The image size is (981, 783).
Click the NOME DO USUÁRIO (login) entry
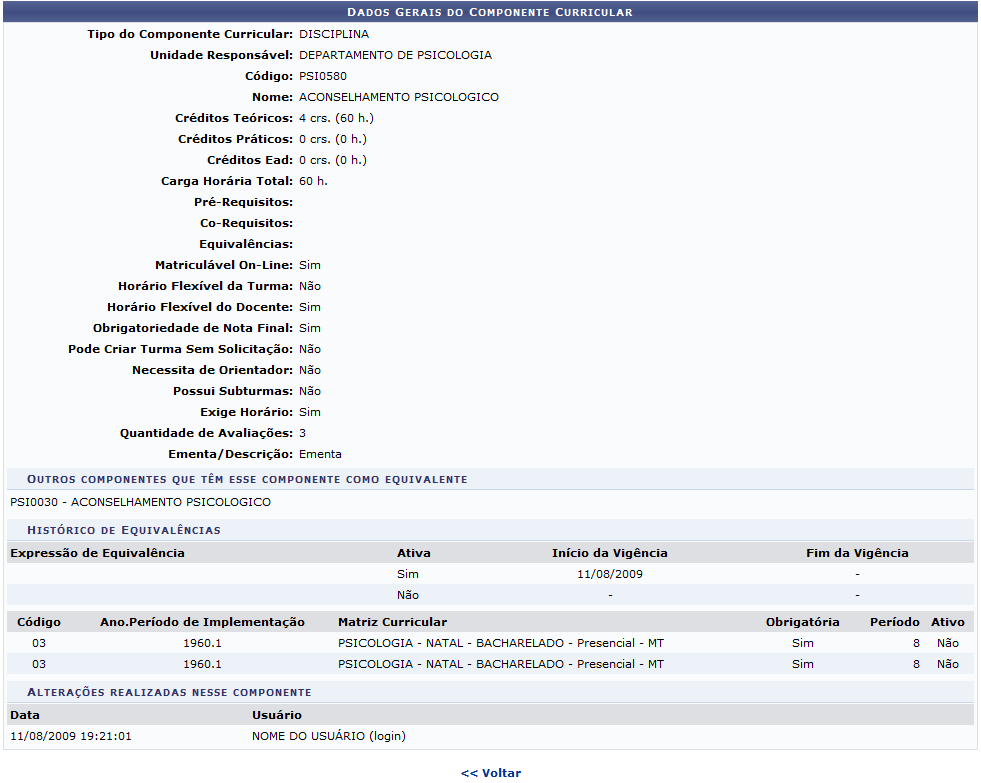tap(328, 736)
